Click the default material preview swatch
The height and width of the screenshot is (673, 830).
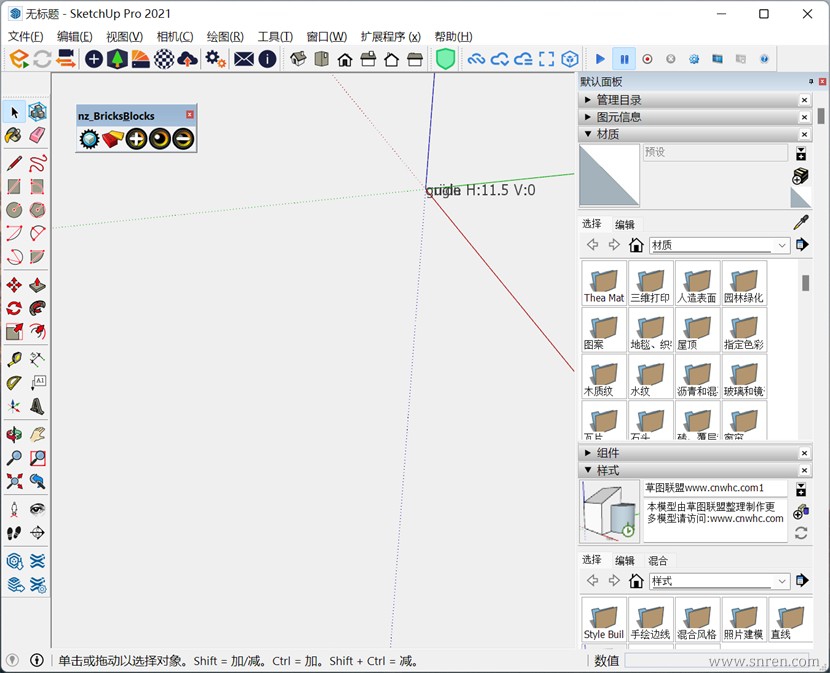(609, 175)
